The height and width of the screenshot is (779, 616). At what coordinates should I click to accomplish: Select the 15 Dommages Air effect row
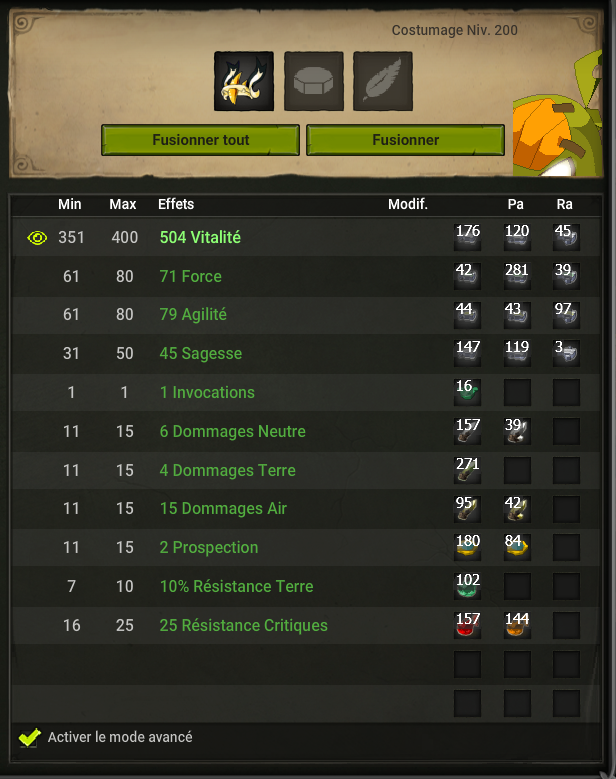pyautogui.click(x=306, y=509)
